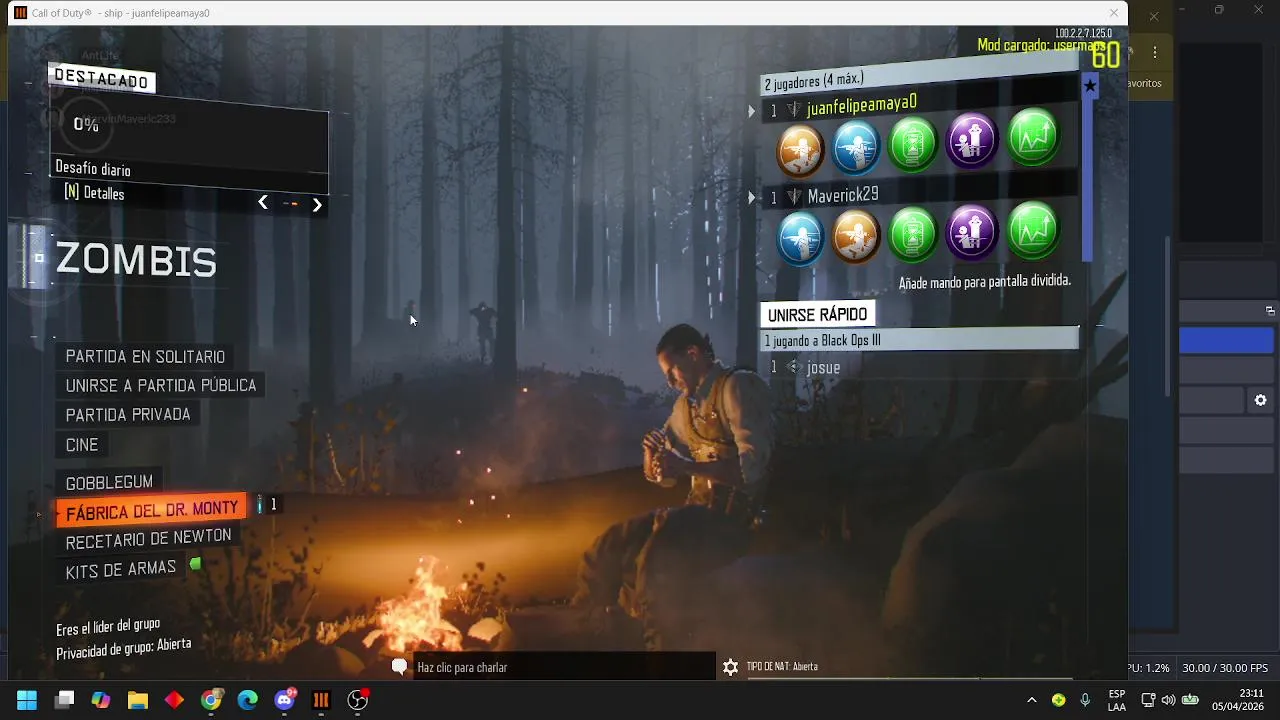Click juanfelipeamaya0's blue soldier gobblegum icon
Screen dimensions: 1280x720
[x=856, y=147]
